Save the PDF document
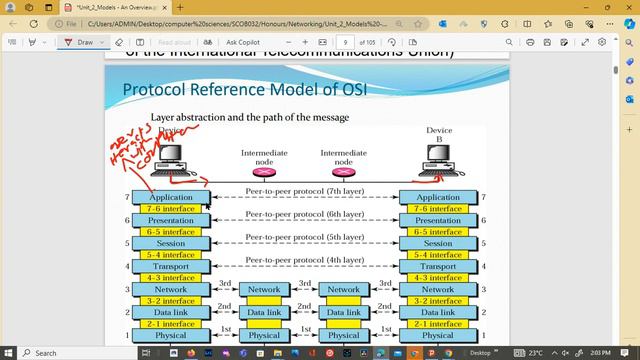This screenshot has width=640, height=360. (x=547, y=42)
